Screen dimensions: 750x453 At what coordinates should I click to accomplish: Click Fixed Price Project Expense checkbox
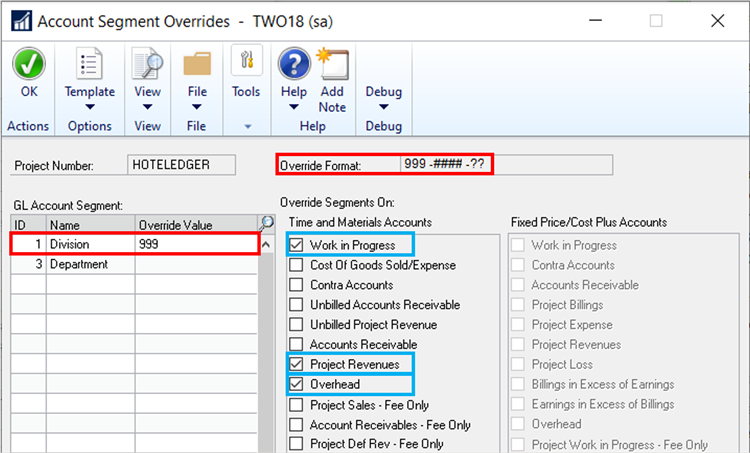pos(518,324)
